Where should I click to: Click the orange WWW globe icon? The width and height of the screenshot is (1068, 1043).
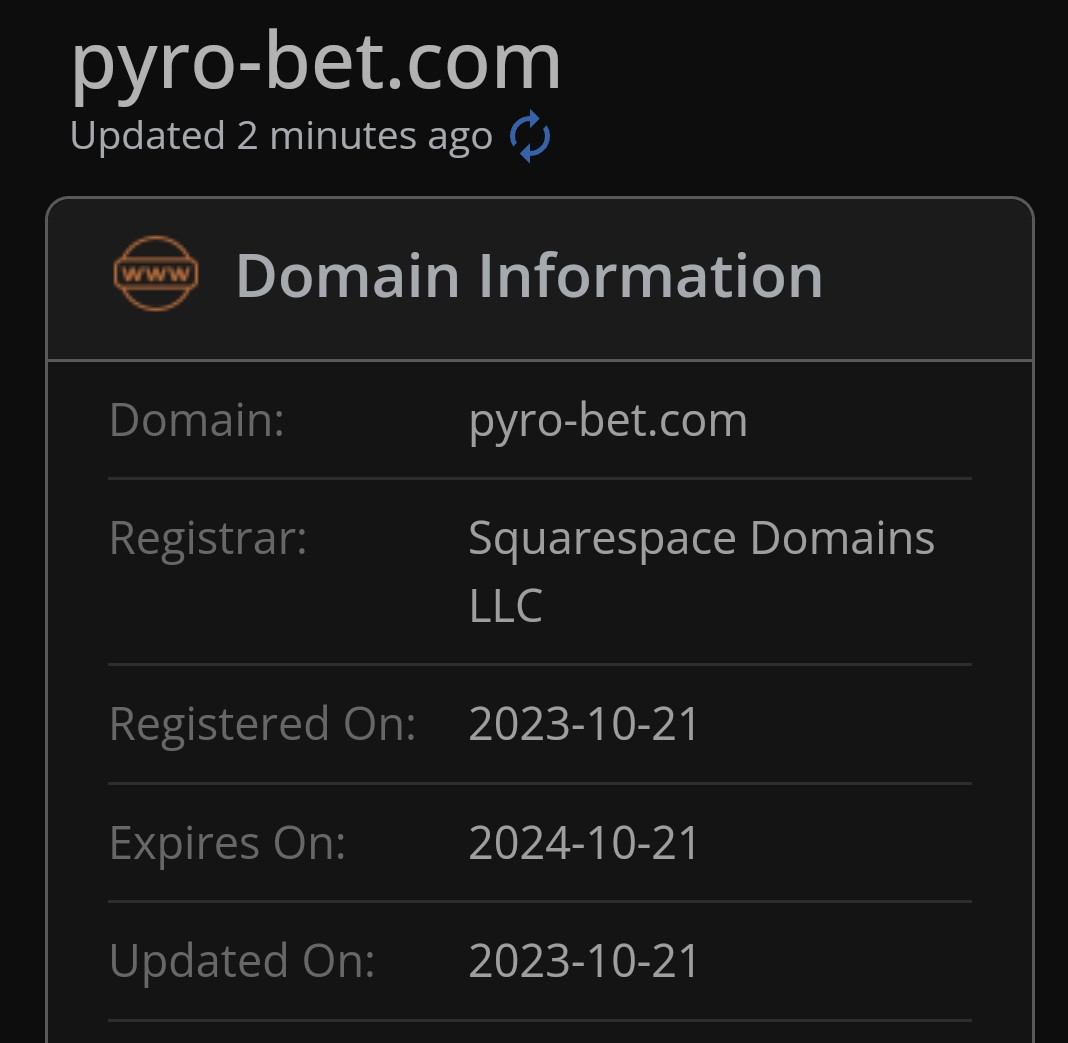coord(156,274)
